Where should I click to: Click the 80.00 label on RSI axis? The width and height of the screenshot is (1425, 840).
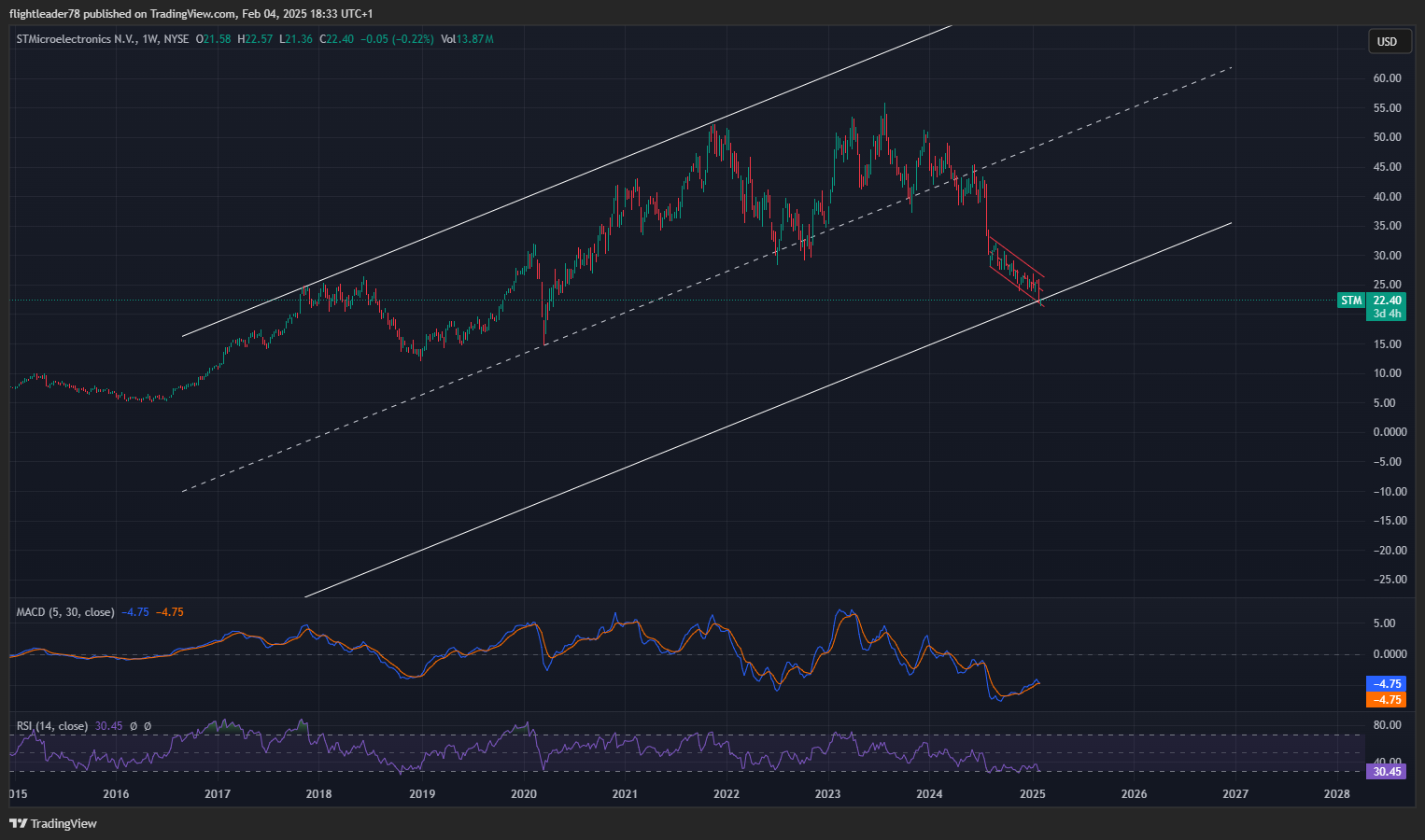pyautogui.click(x=1387, y=725)
